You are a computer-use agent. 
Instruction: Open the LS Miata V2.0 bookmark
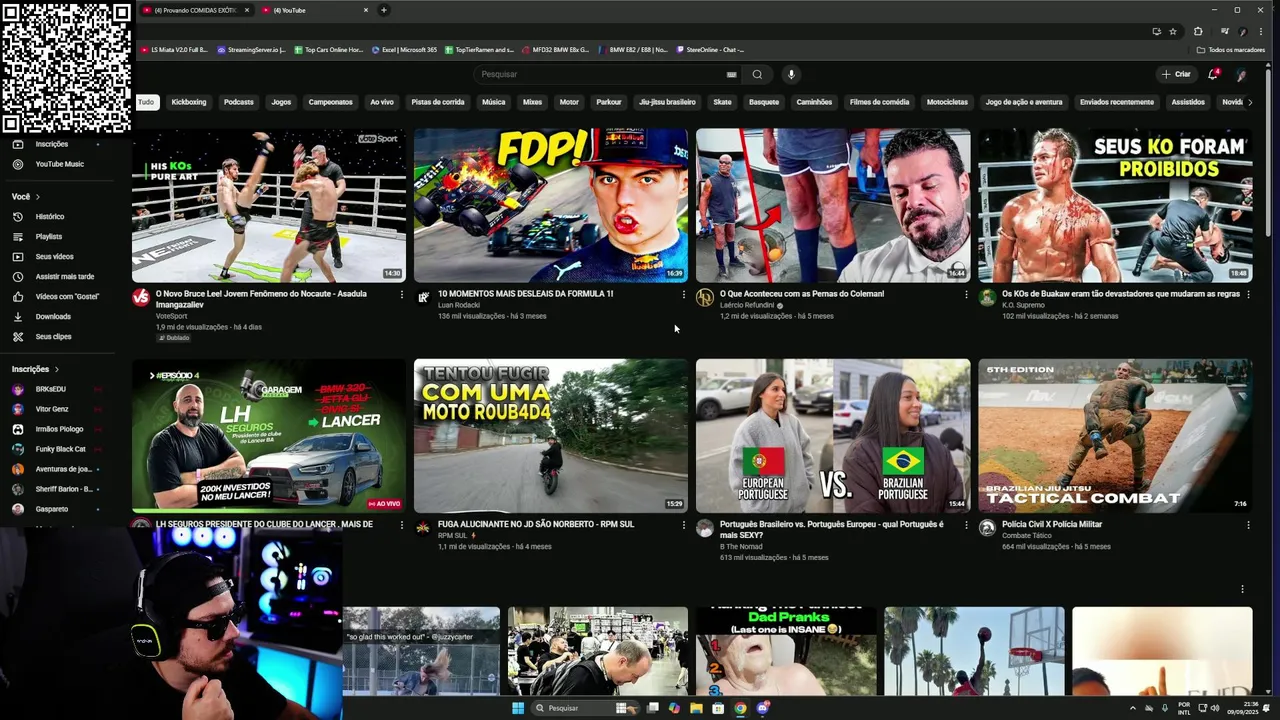pyautogui.click(x=175, y=49)
